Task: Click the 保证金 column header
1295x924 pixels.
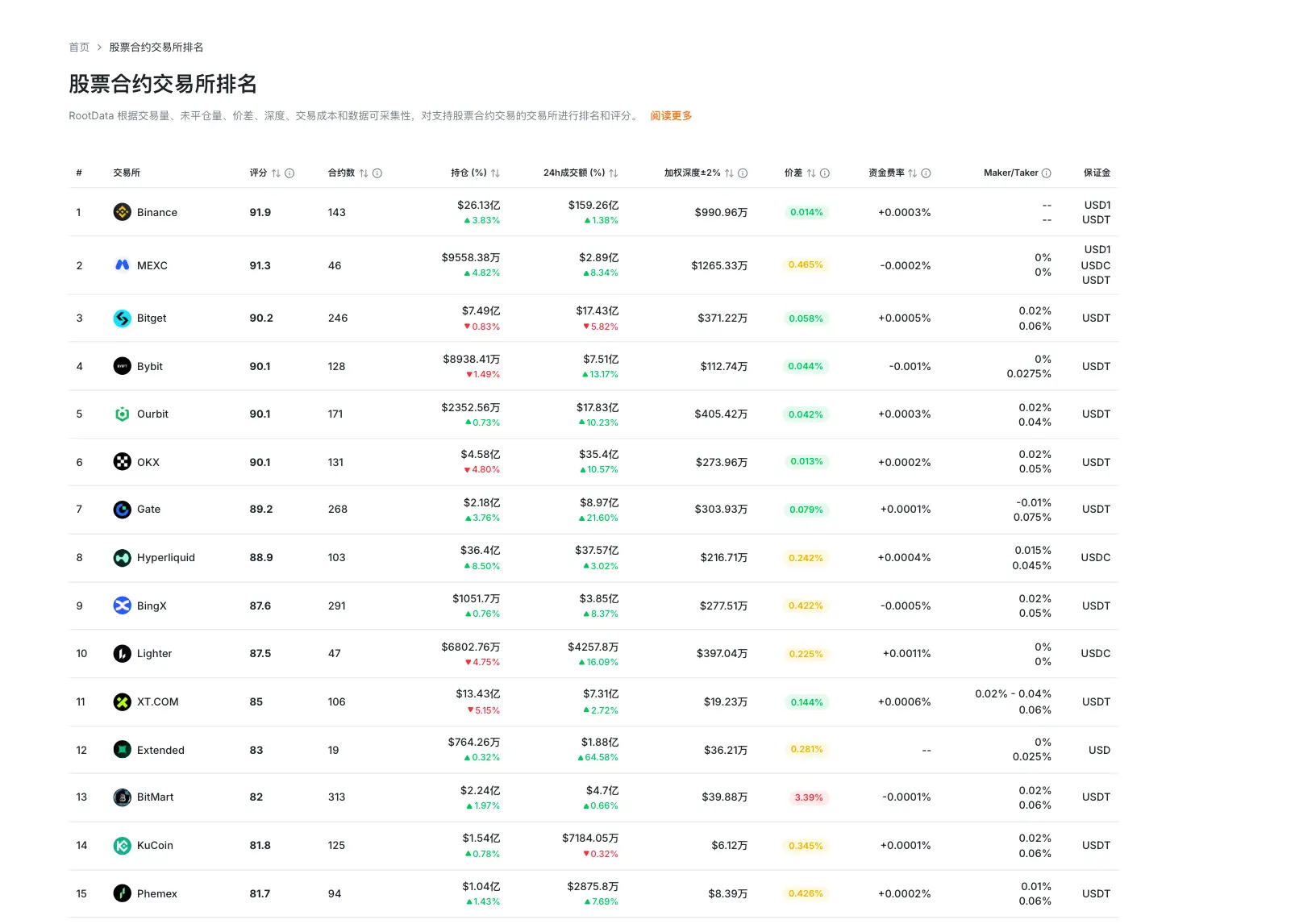Action: pyautogui.click(x=1097, y=173)
